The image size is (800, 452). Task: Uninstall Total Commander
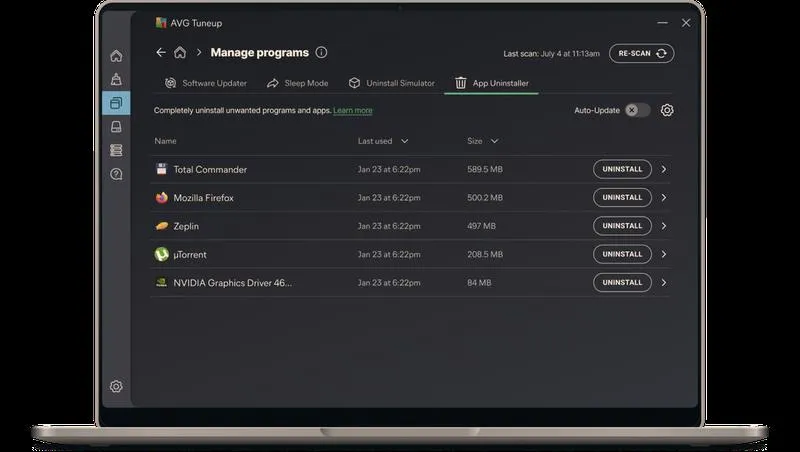click(622, 169)
